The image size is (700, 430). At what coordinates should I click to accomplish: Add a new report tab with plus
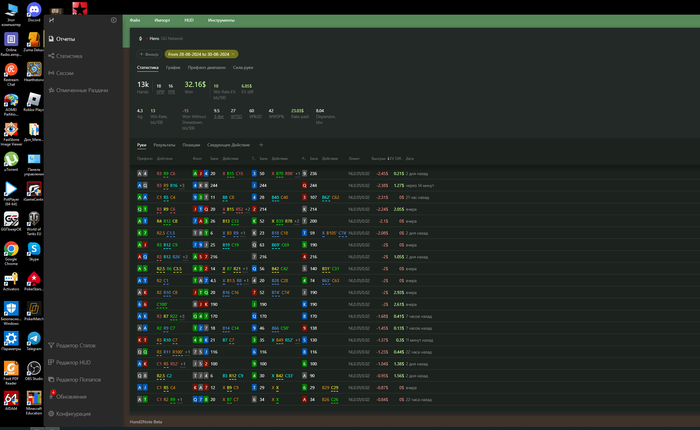pyautogui.click(x=261, y=145)
